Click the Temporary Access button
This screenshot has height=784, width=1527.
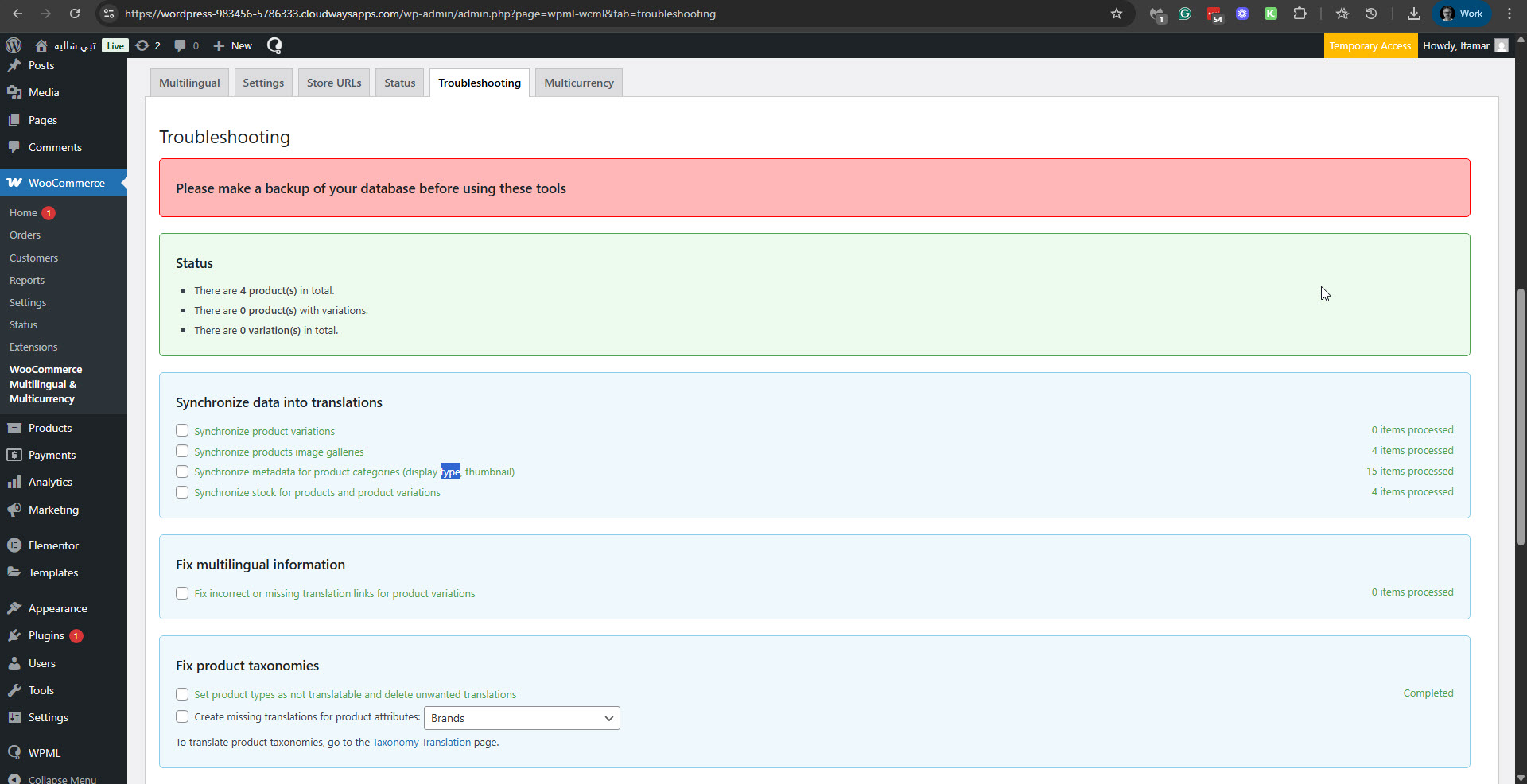coord(1370,45)
